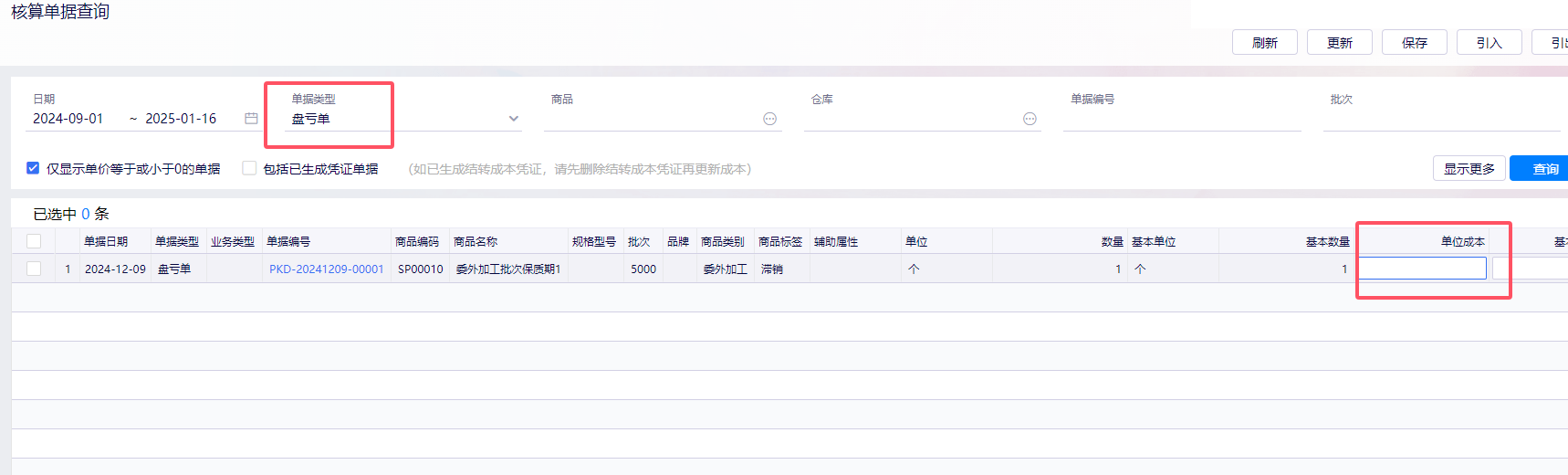Click the product code cell SP00010
This screenshot has width=1568, height=475.
[421, 269]
